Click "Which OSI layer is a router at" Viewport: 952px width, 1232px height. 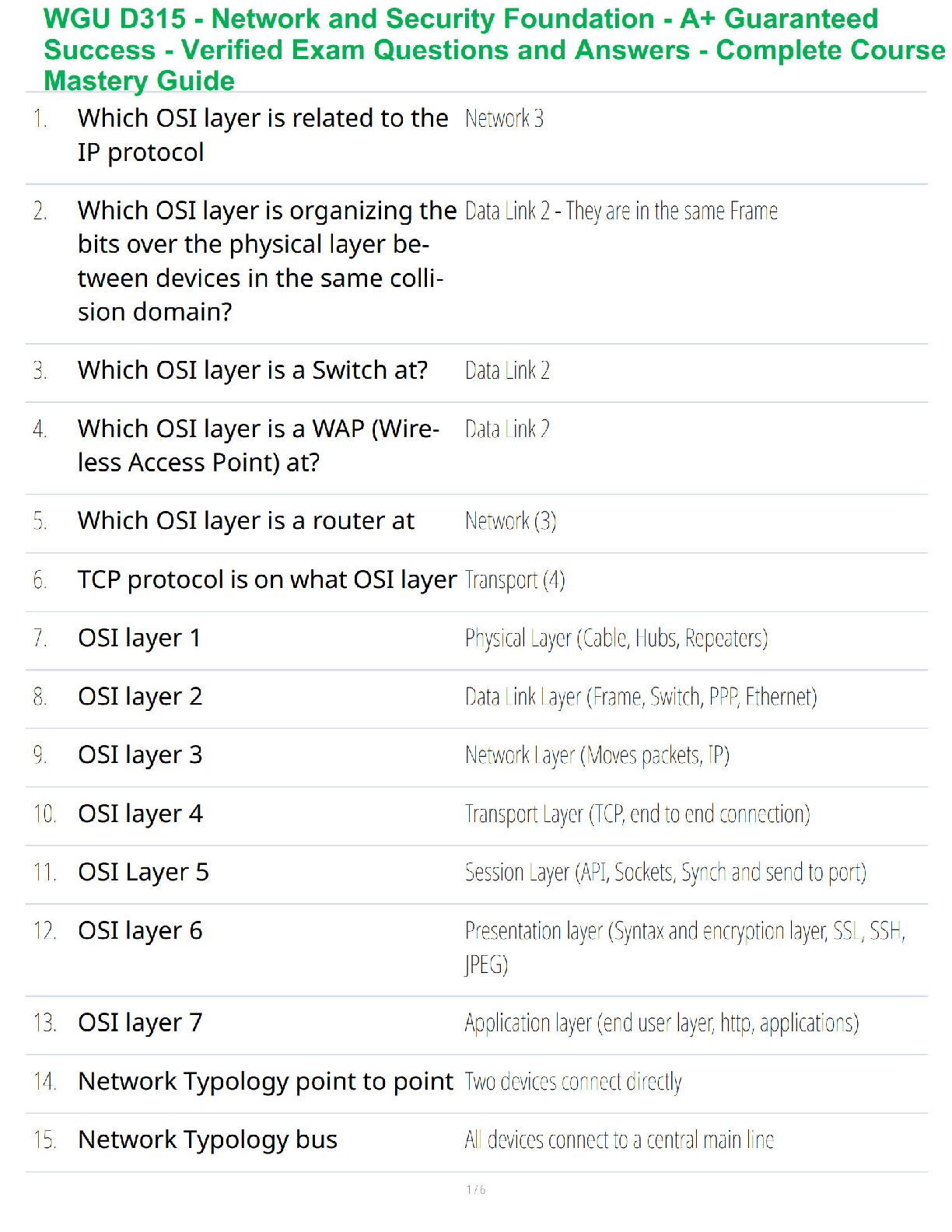pos(246,520)
